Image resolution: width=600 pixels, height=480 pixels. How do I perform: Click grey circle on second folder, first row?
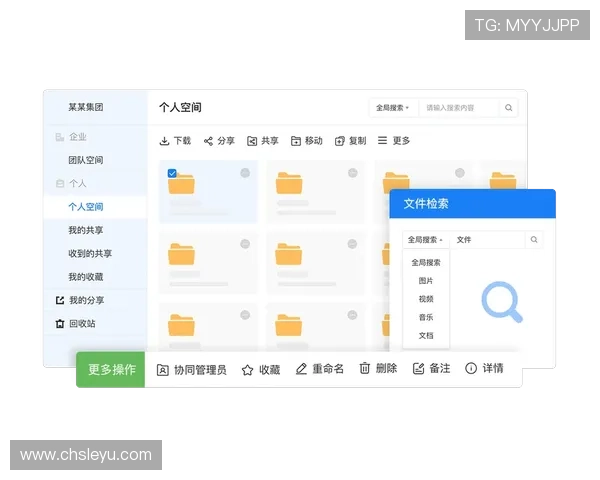[x=353, y=173]
